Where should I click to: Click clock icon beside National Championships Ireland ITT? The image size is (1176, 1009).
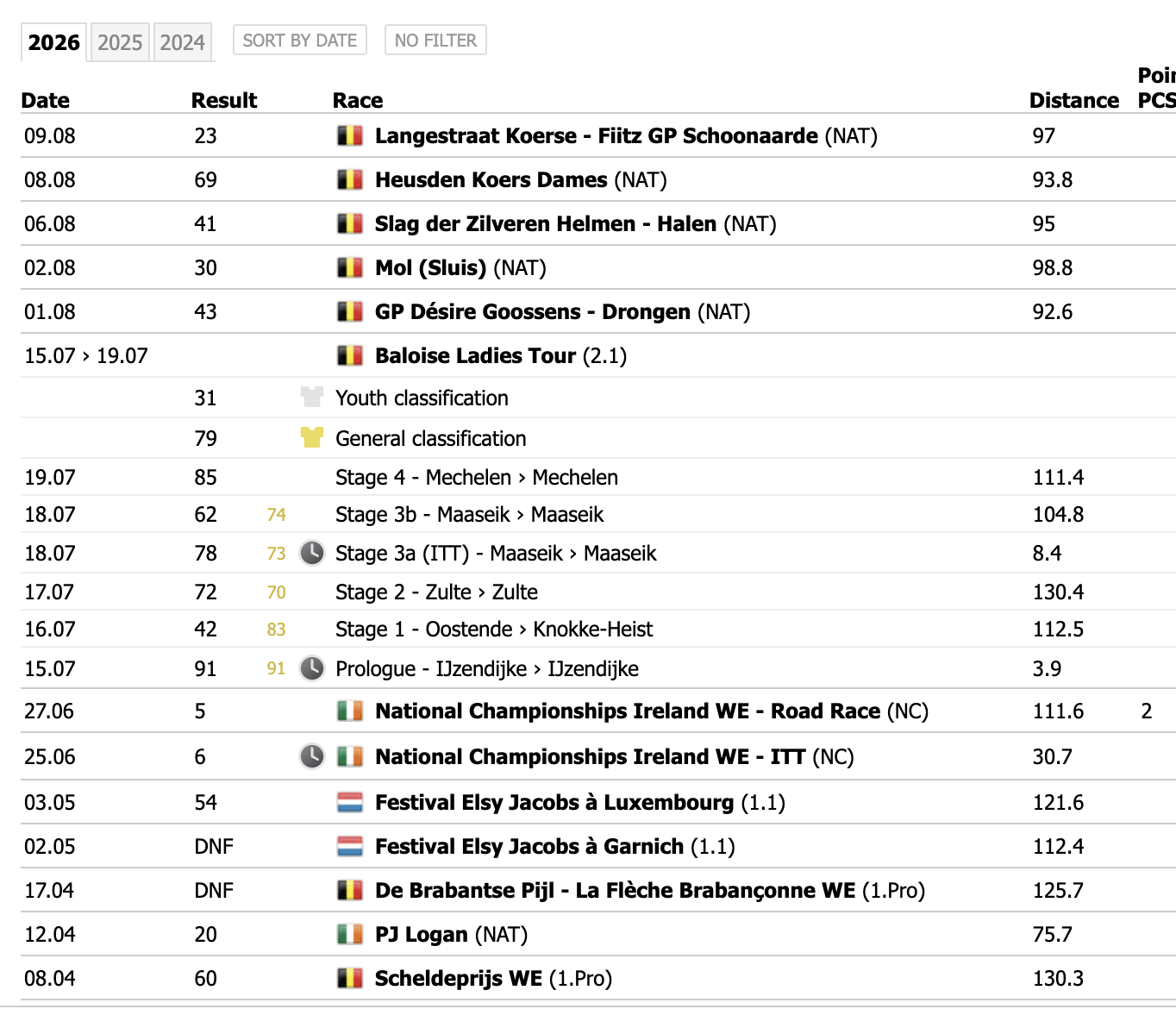point(311,756)
